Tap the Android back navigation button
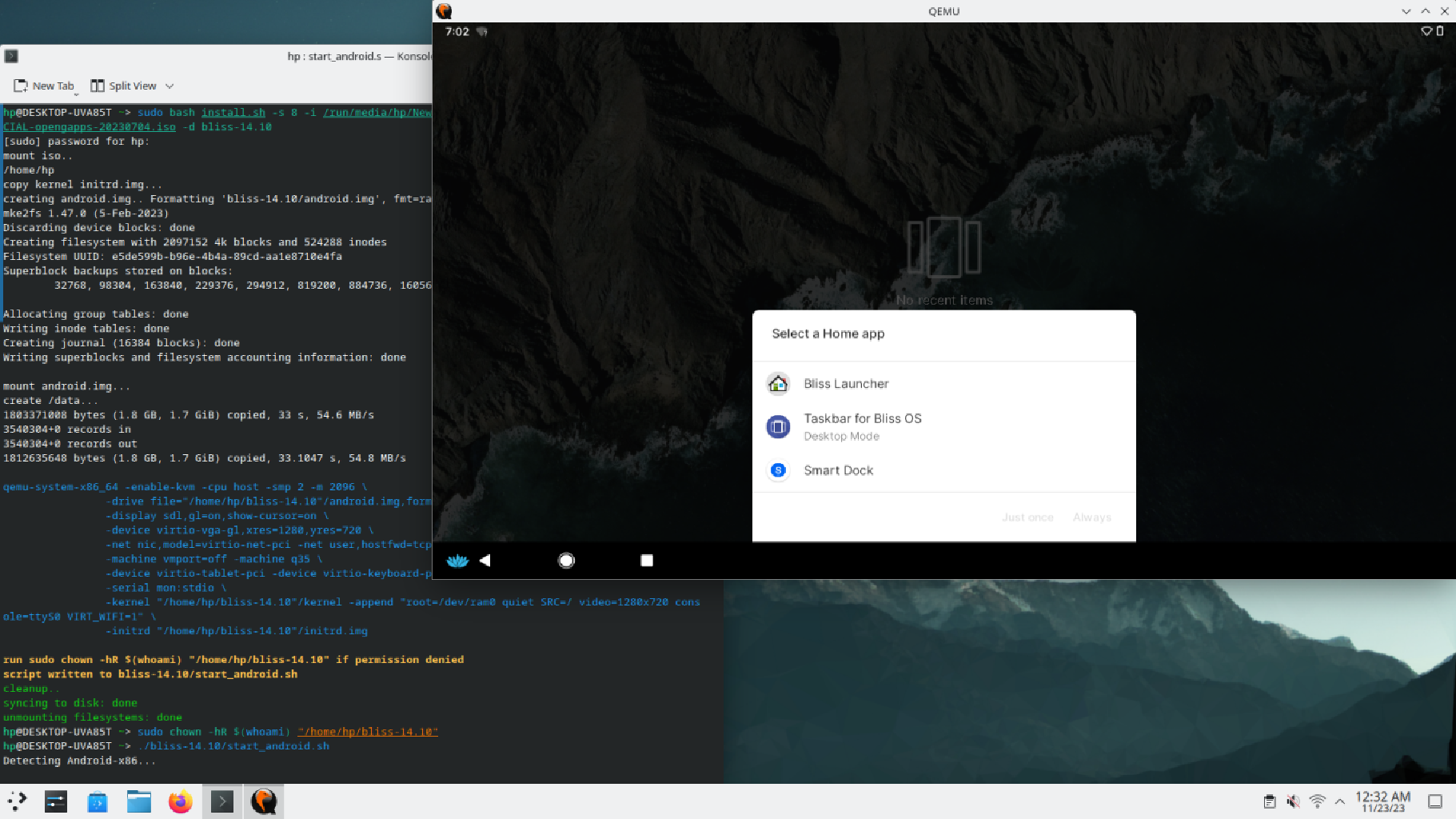 (x=485, y=561)
